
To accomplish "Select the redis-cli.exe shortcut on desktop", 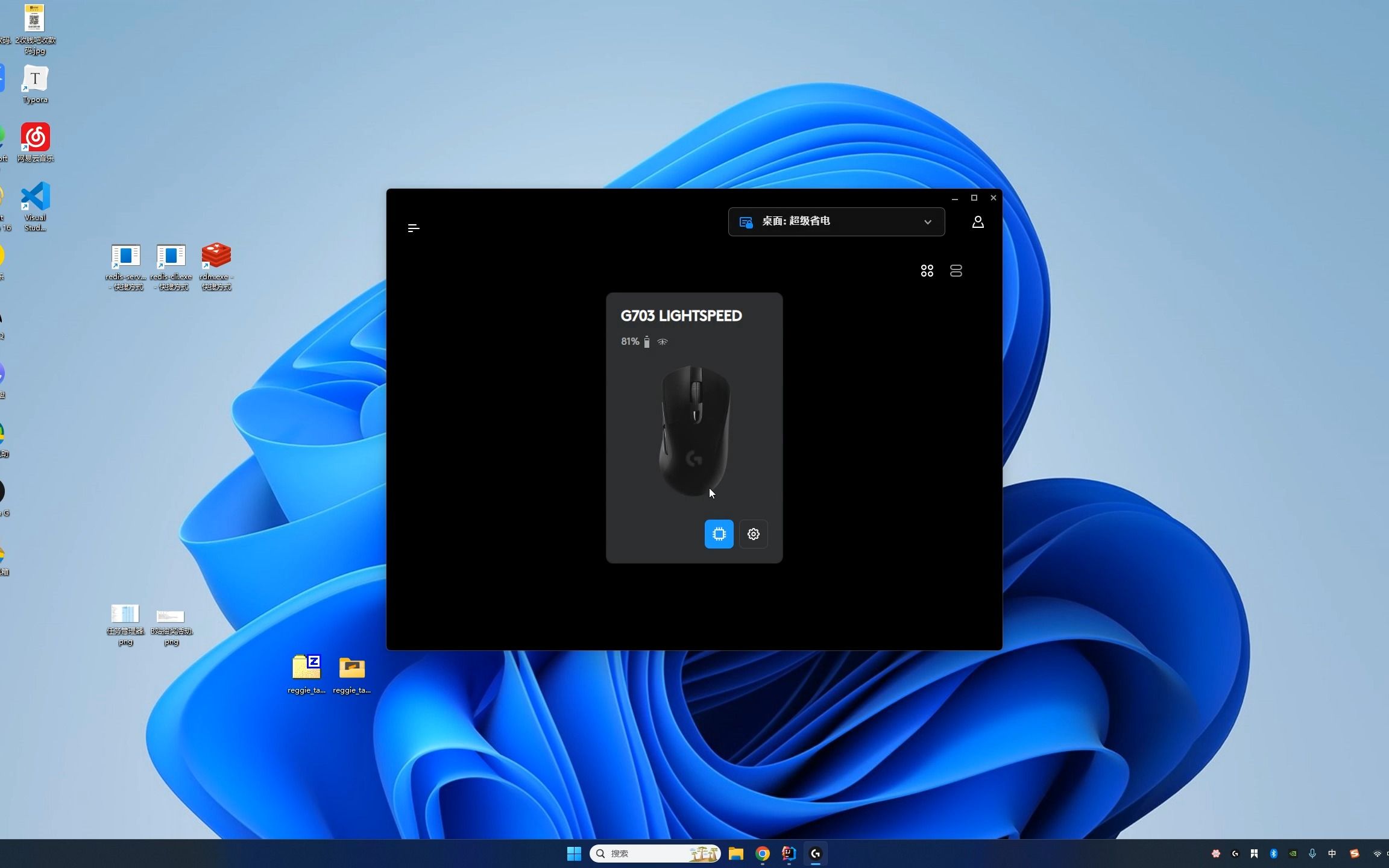I will pyautogui.click(x=171, y=267).
